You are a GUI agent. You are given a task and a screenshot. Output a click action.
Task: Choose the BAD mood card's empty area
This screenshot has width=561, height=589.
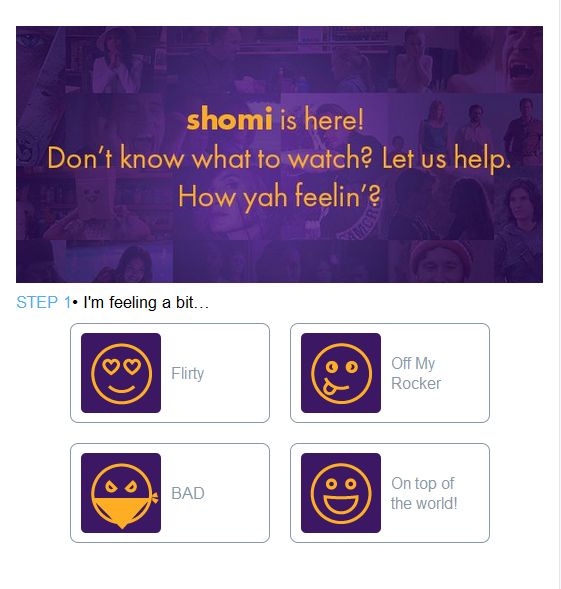[x=237, y=493]
